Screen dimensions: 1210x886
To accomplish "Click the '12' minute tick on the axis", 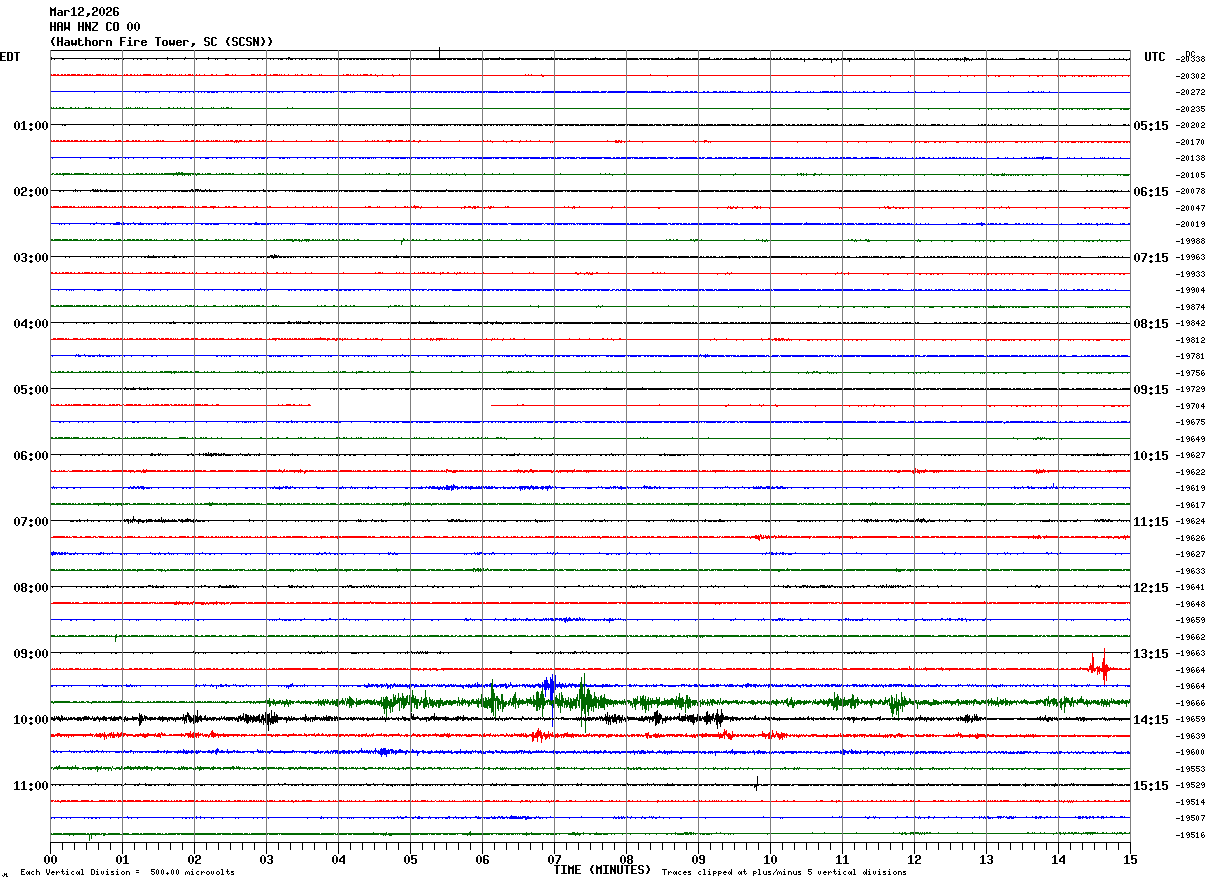I will (914, 859).
